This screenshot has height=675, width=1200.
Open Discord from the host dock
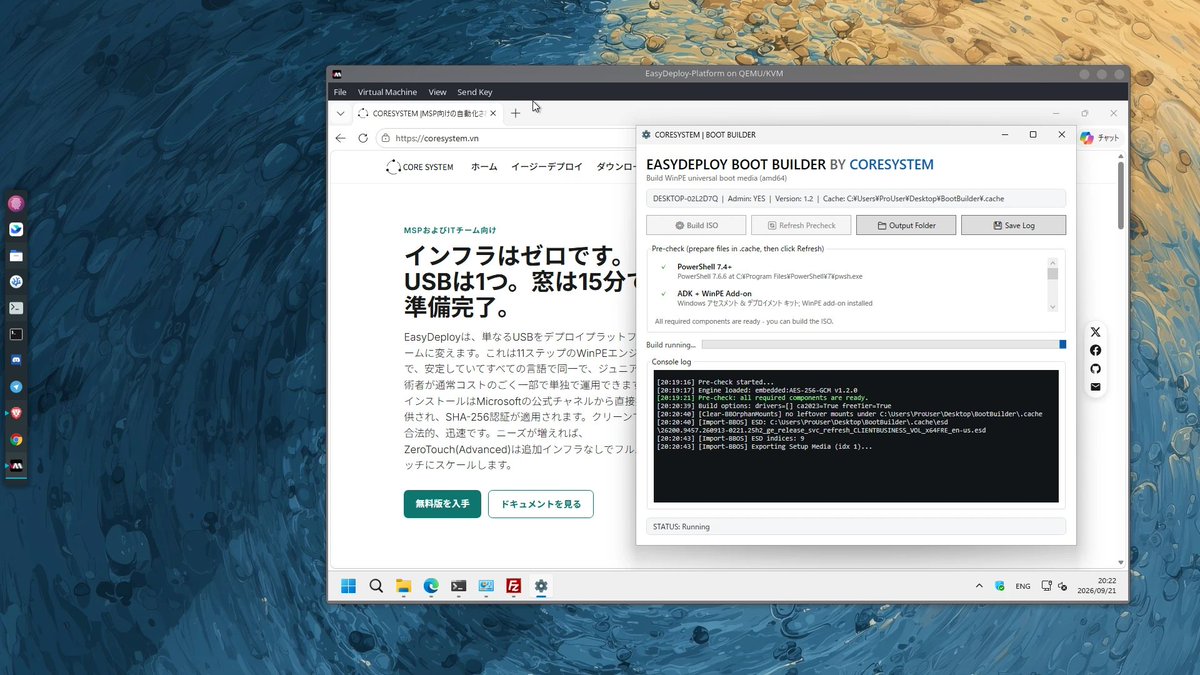tap(16, 360)
